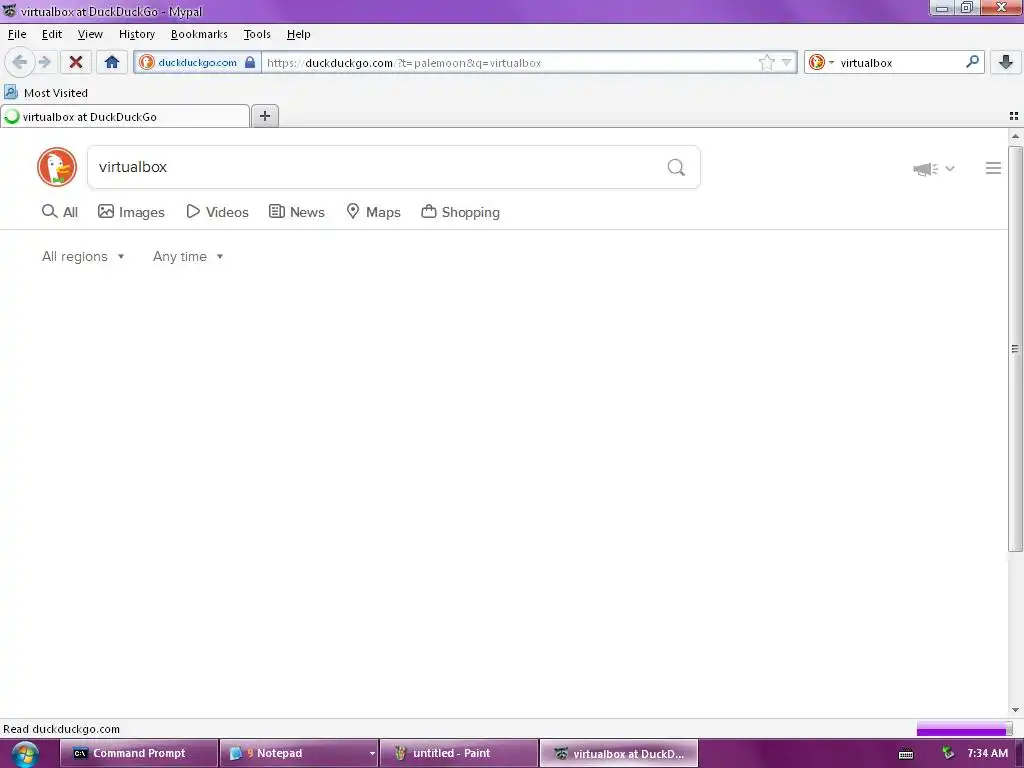This screenshot has width=1024, height=768.
Task: Open the File menu
Action: pos(17,34)
